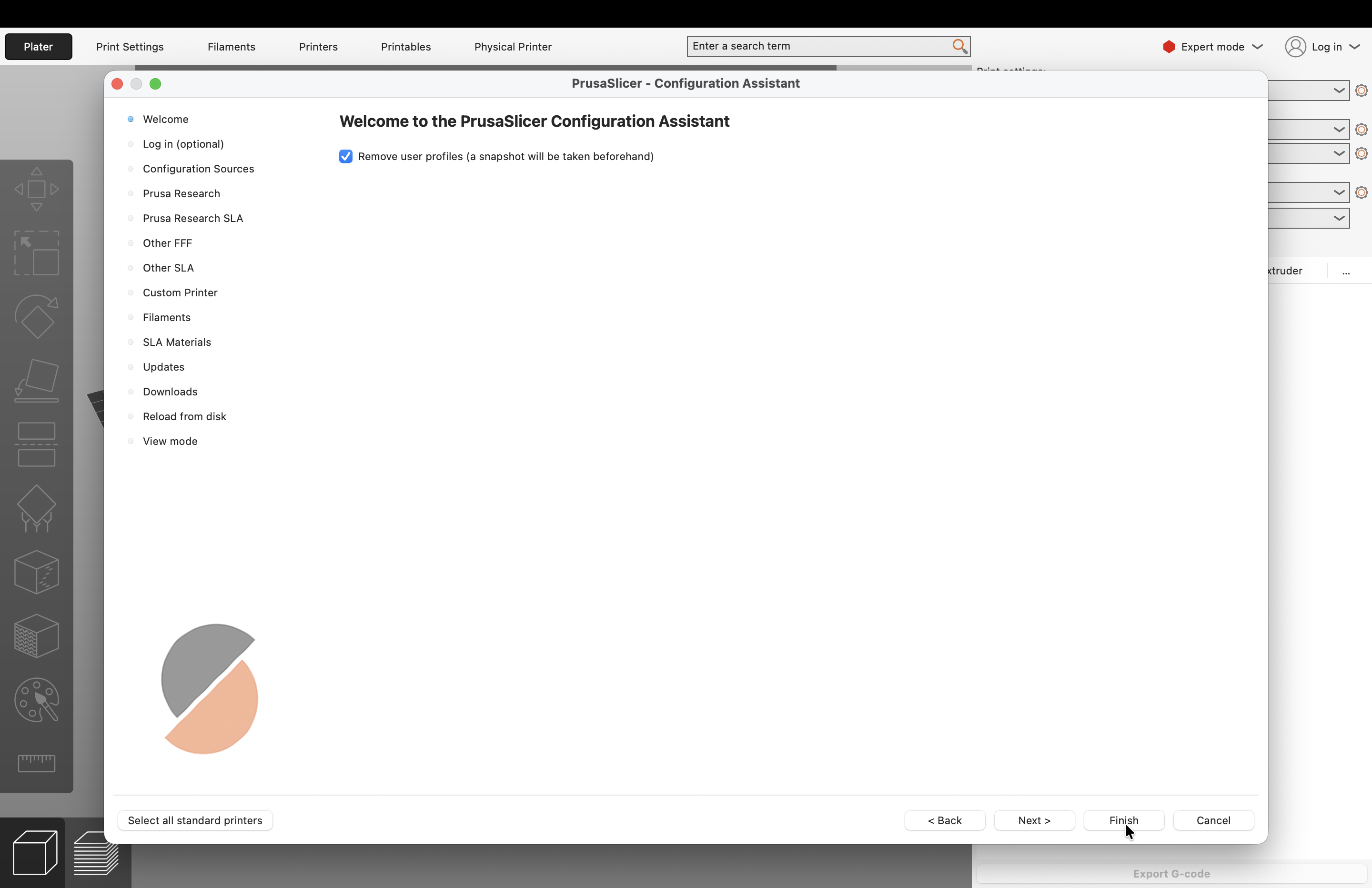
Task: Select the Cut tool in left toolbar
Action: [36, 444]
